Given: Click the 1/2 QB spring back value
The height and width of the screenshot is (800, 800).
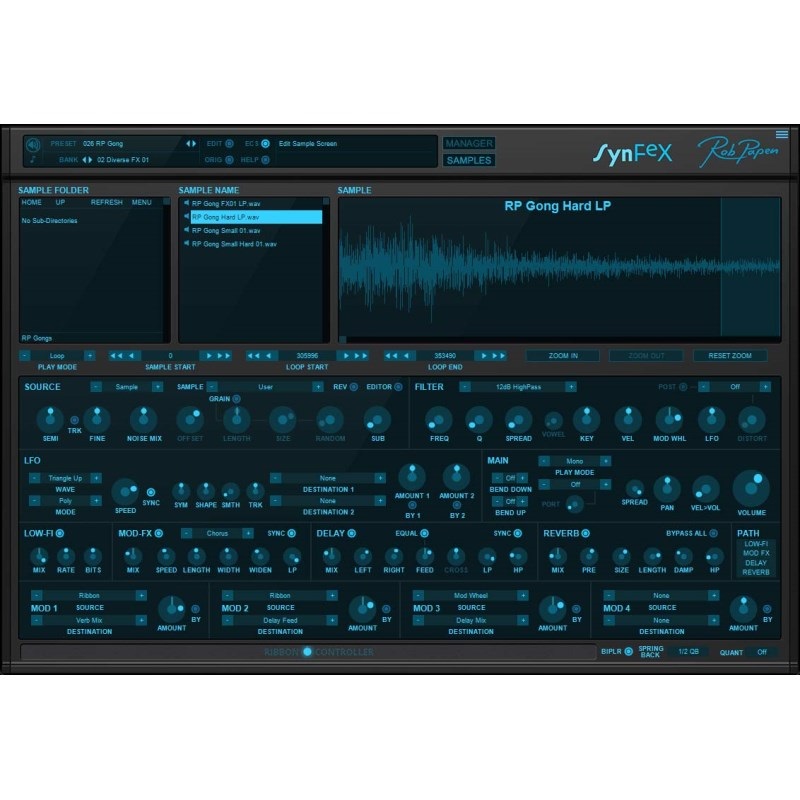Looking at the screenshot, I should click(688, 652).
